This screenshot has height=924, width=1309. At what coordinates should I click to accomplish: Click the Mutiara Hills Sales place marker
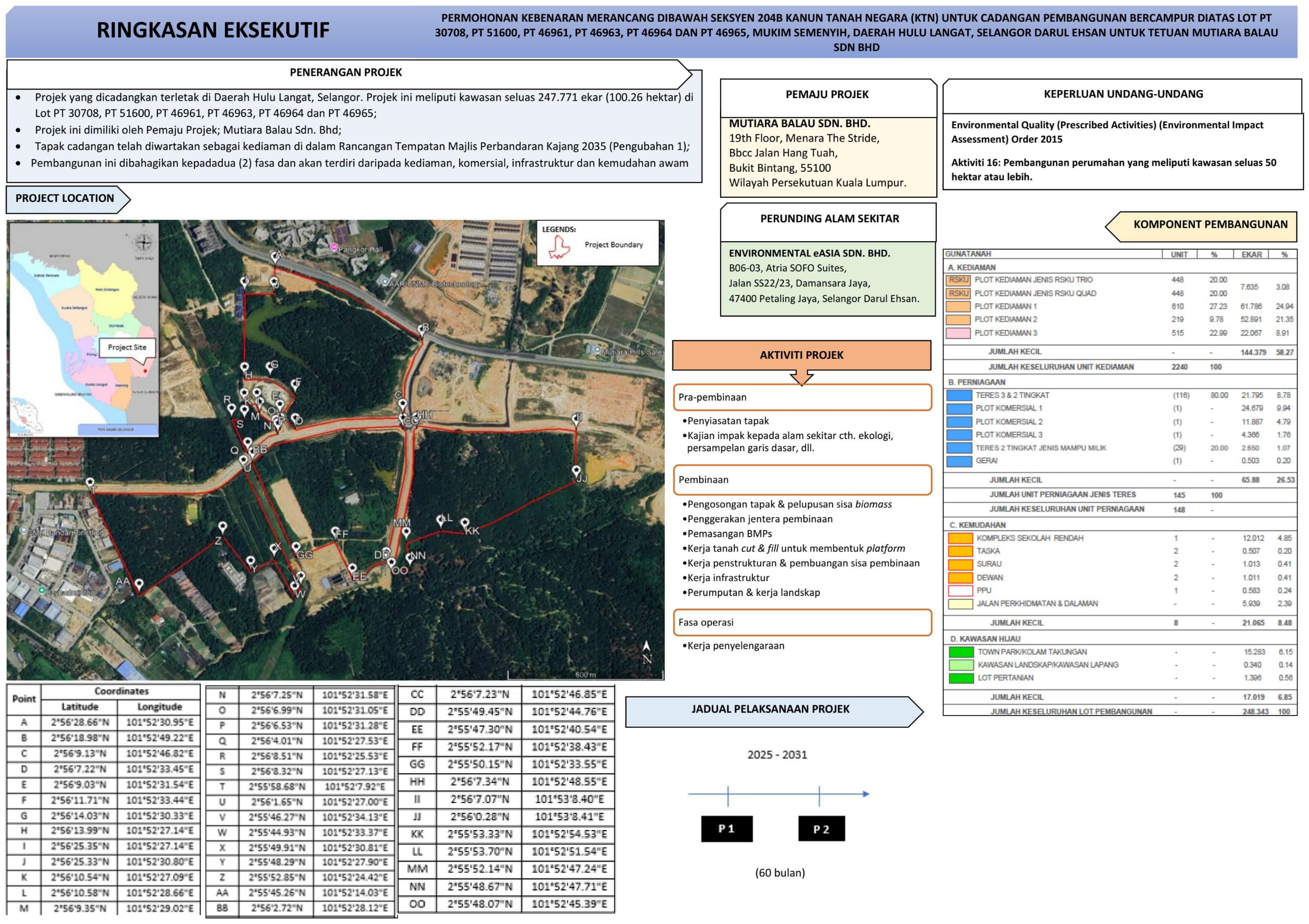[x=597, y=351]
